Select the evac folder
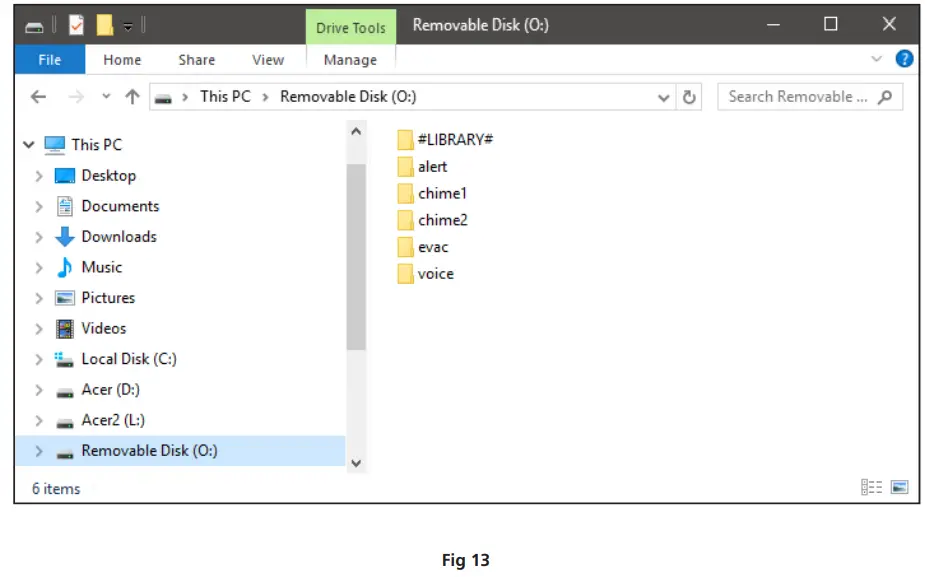 [423, 247]
